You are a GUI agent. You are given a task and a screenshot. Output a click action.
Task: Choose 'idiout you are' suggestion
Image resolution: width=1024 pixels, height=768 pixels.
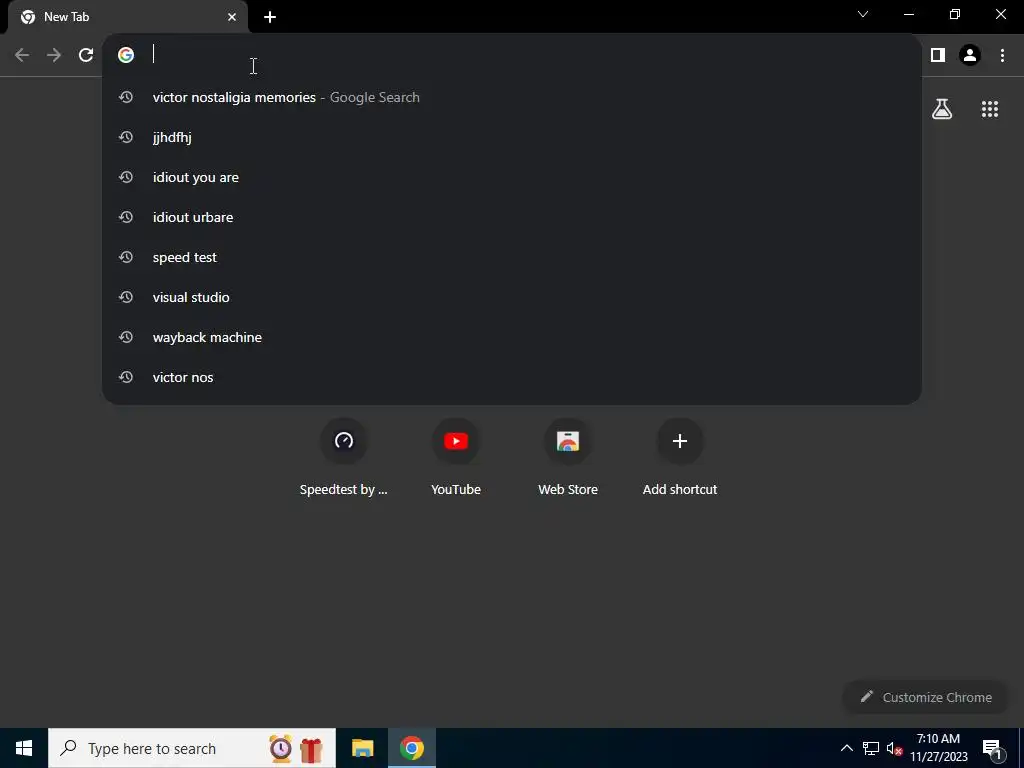point(512,177)
